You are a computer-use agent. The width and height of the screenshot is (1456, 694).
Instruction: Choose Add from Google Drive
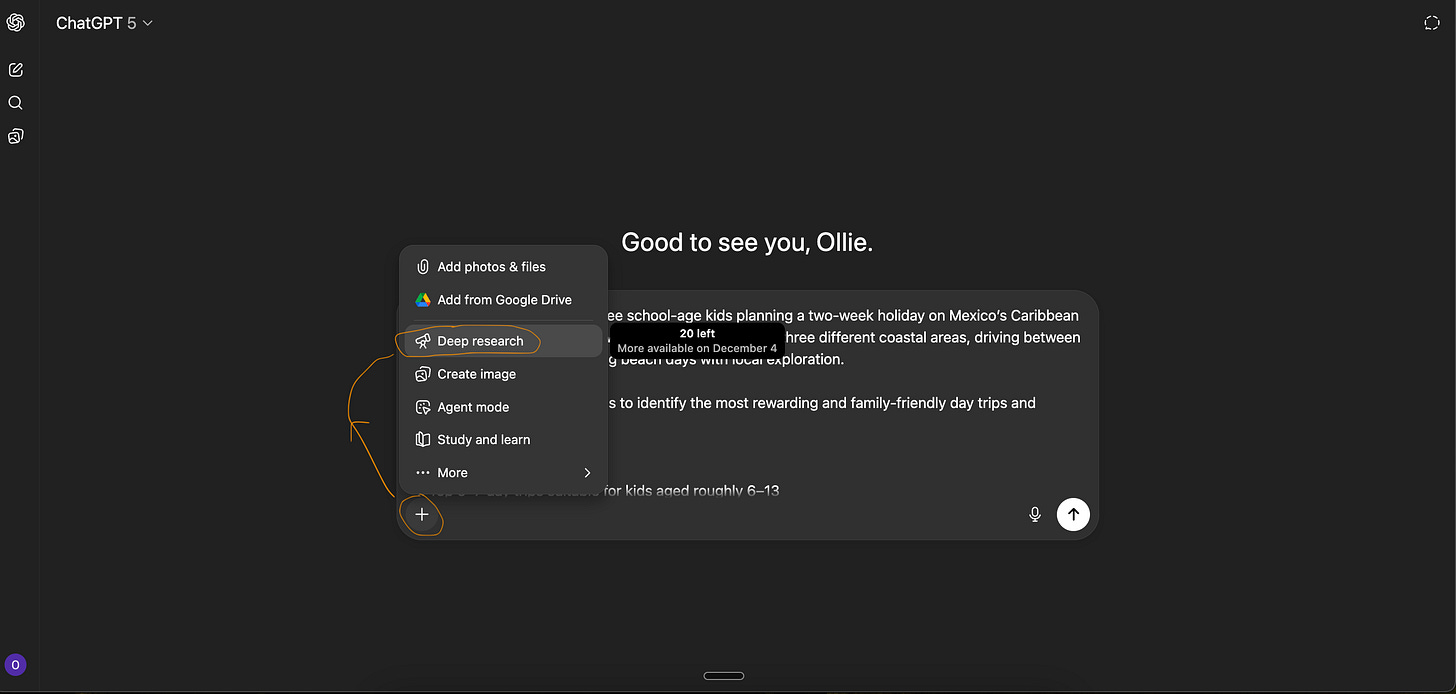[503, 300]
